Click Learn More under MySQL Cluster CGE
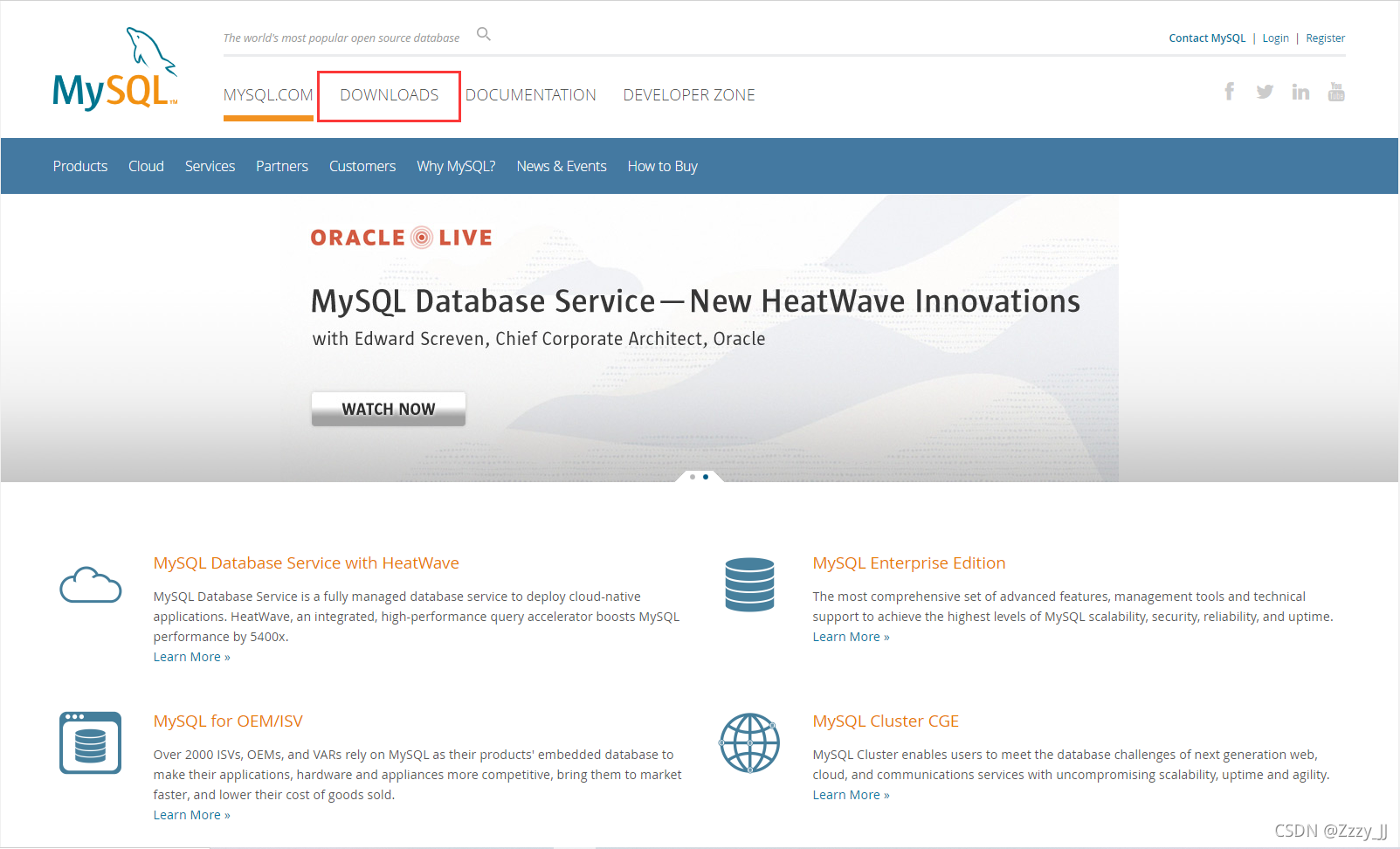The image size is (1400, 849). [851, 795]
